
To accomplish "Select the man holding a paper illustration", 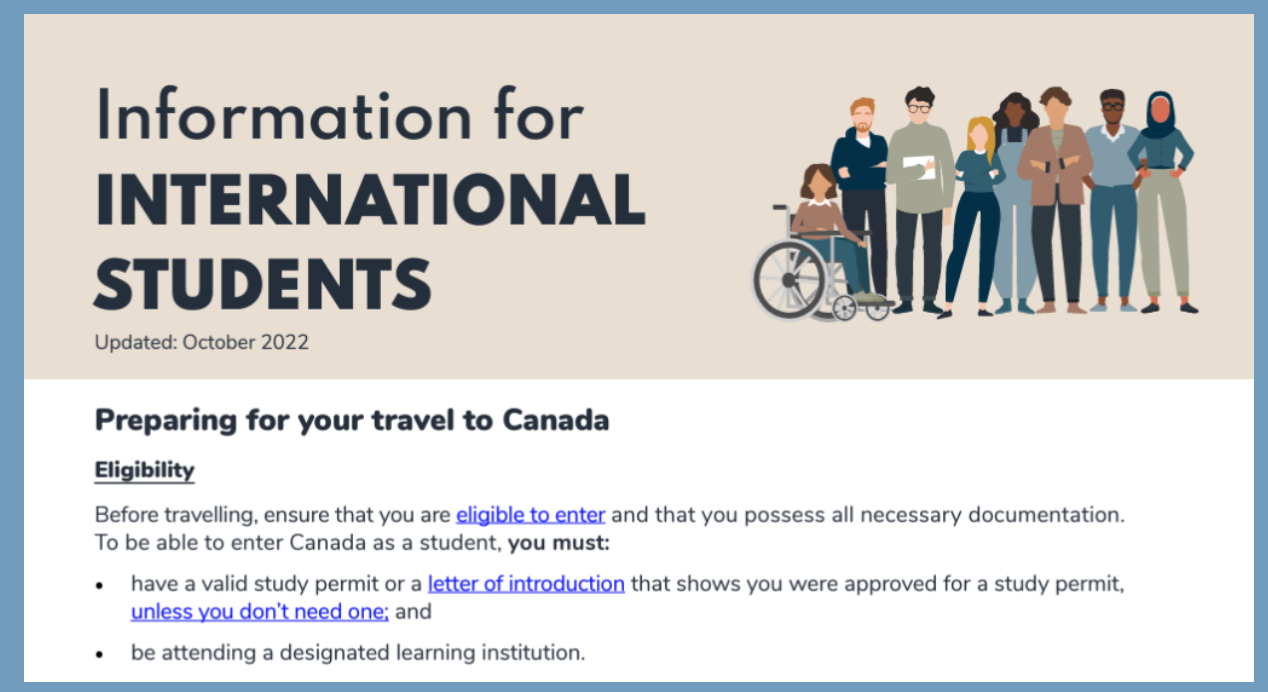I will pos(919,200).
